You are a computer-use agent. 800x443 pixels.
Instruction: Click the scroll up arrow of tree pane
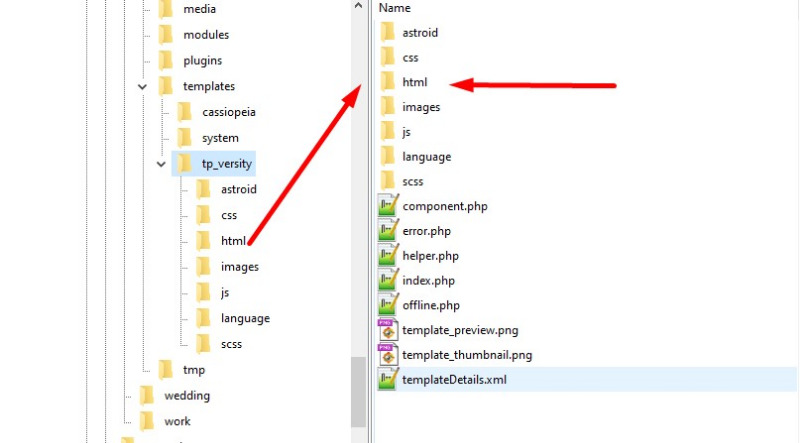tap(358, 6)
